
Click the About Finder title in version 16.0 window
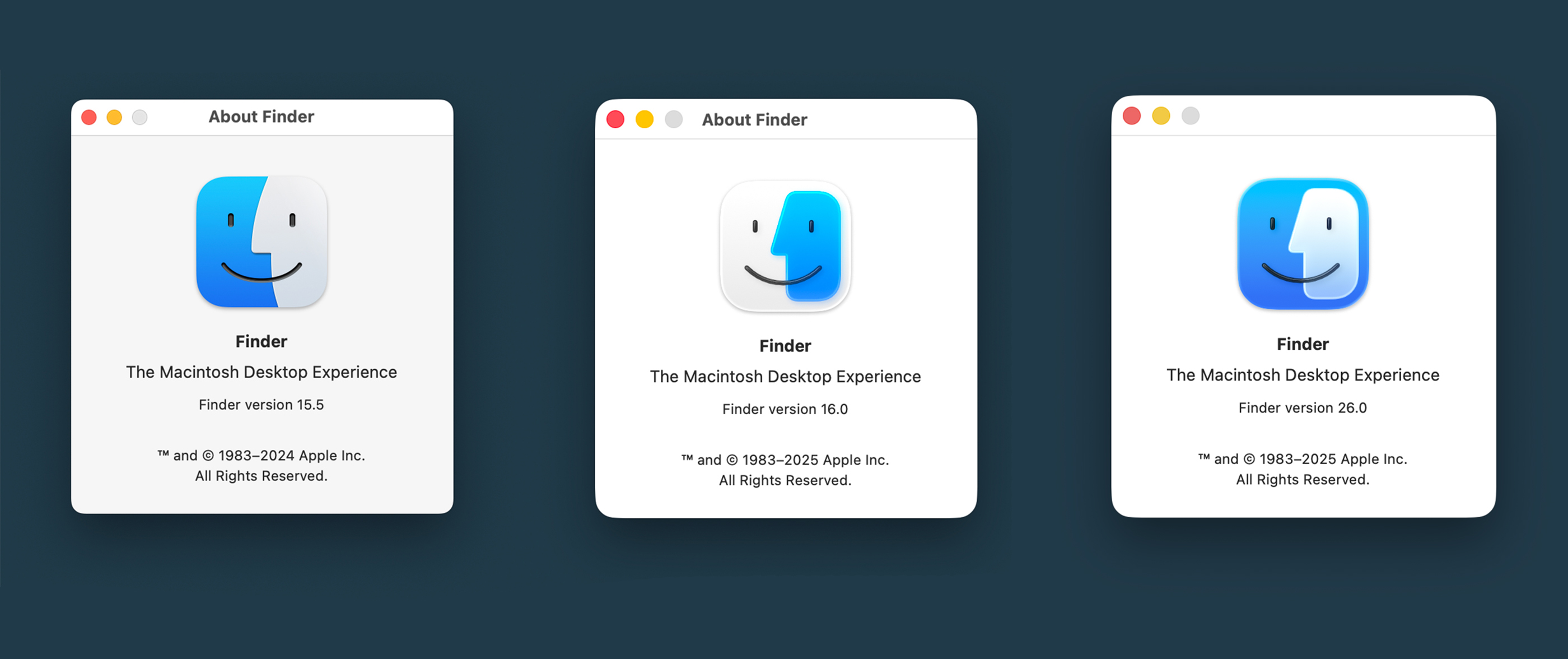[x=755, y=119]
